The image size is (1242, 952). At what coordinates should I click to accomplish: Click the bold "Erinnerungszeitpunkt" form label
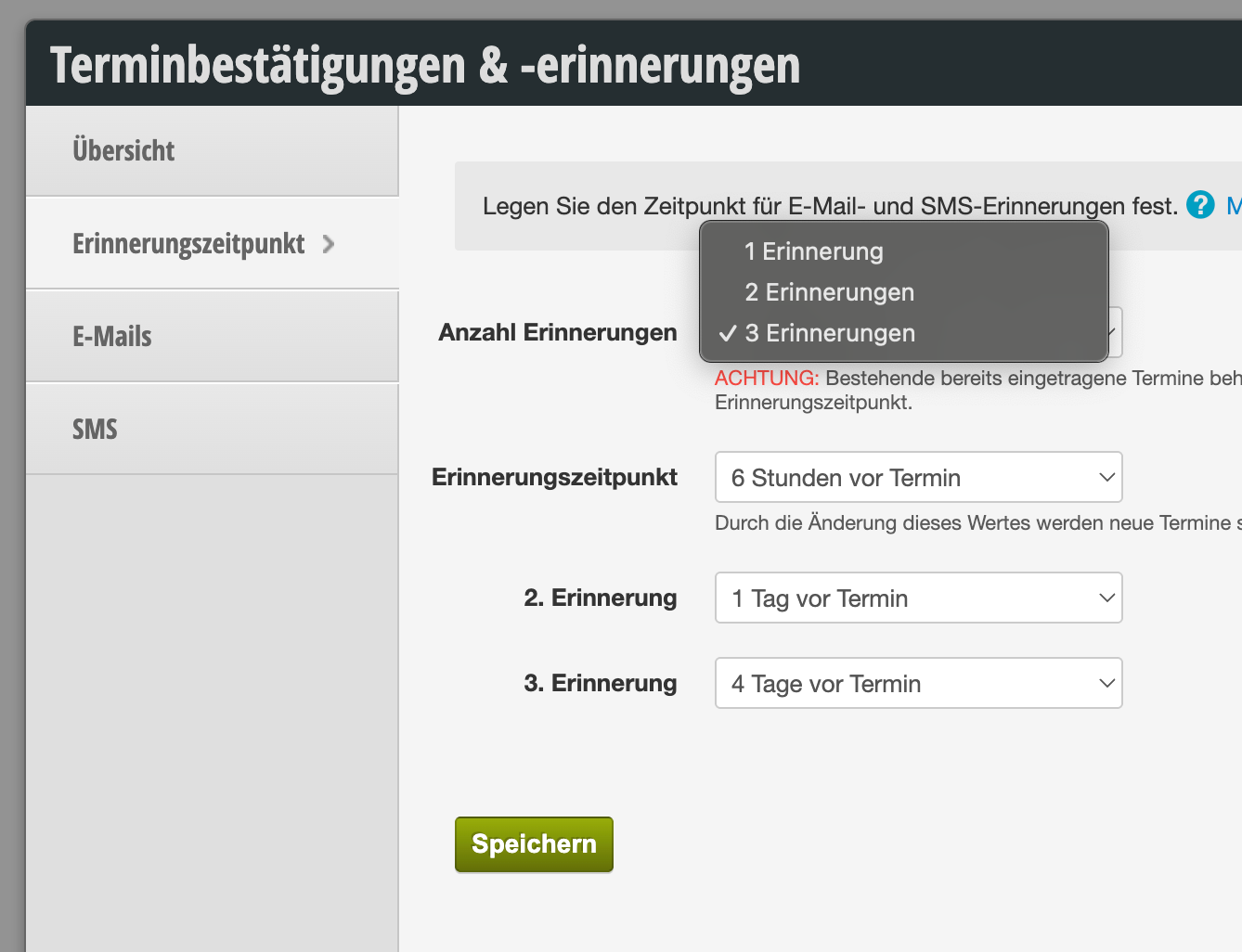click(x=554, y=477)
